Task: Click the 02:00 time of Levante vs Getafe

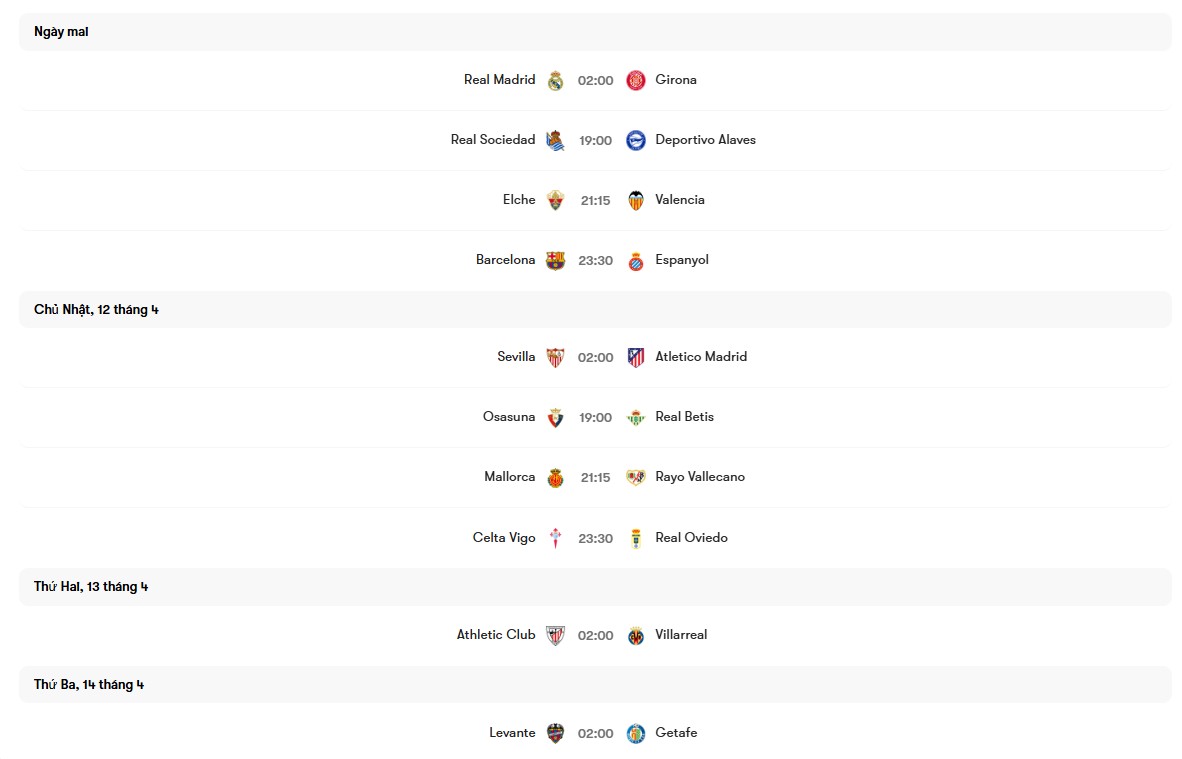Action: [595, 733]
